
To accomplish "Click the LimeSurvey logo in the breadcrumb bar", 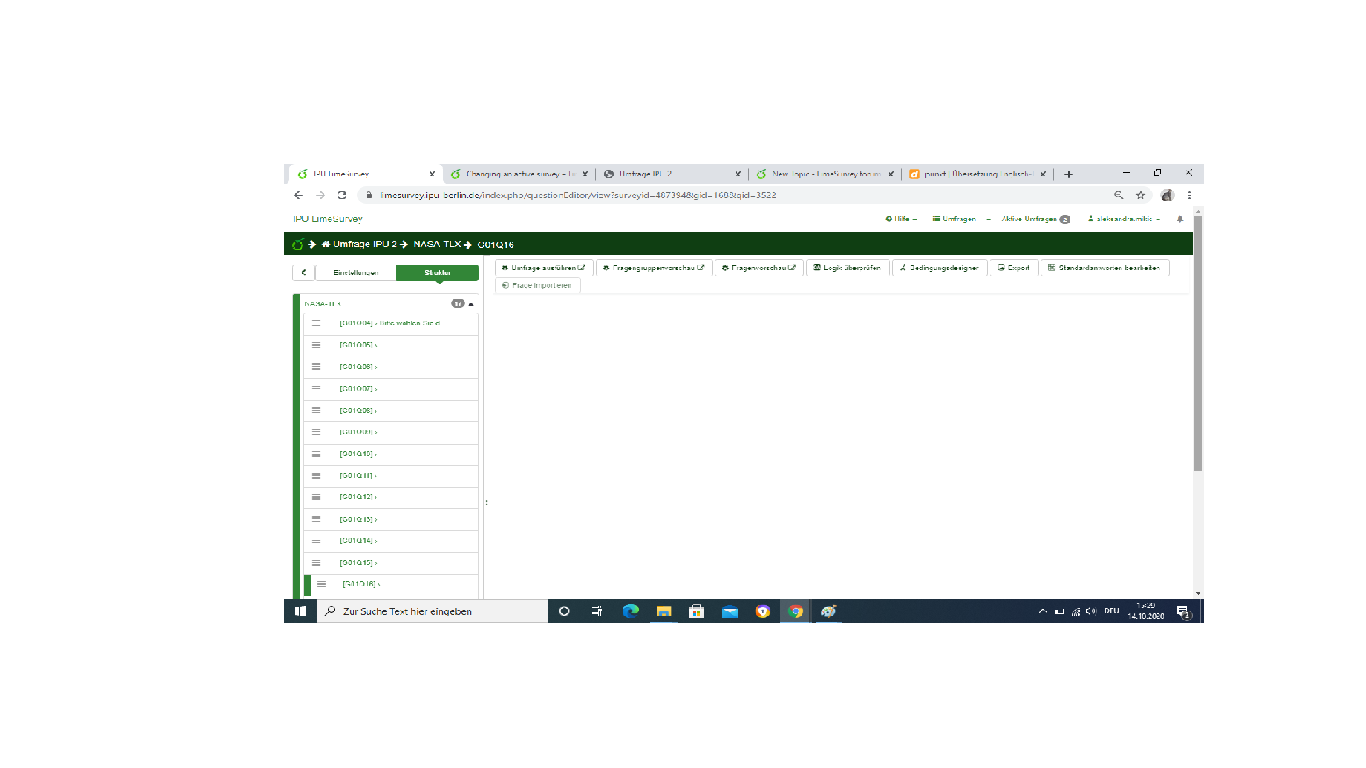I will tap(297, 245).
